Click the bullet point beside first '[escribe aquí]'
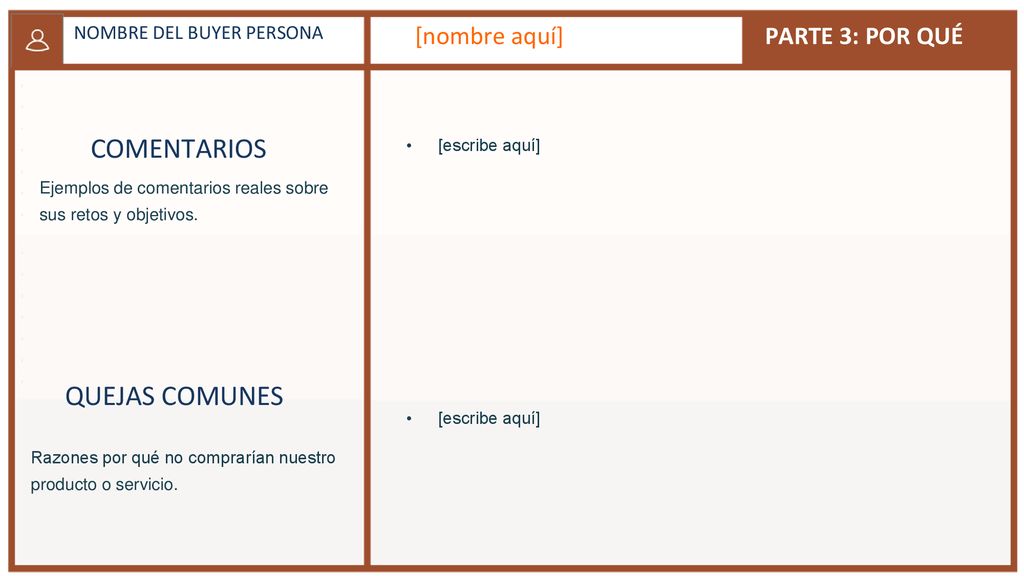Screen dimensions: 1024x576 click(x=409, y=146)
